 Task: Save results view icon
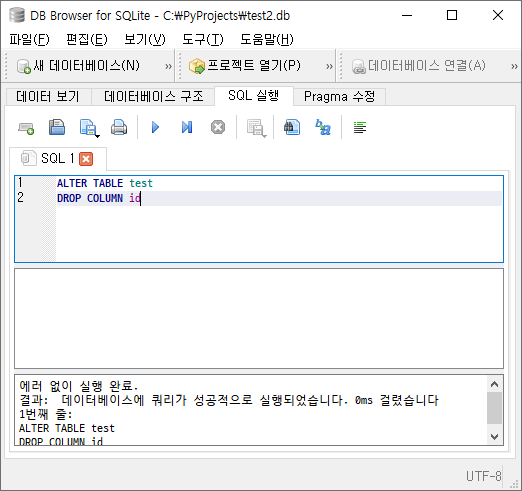(x=256, y=128)
